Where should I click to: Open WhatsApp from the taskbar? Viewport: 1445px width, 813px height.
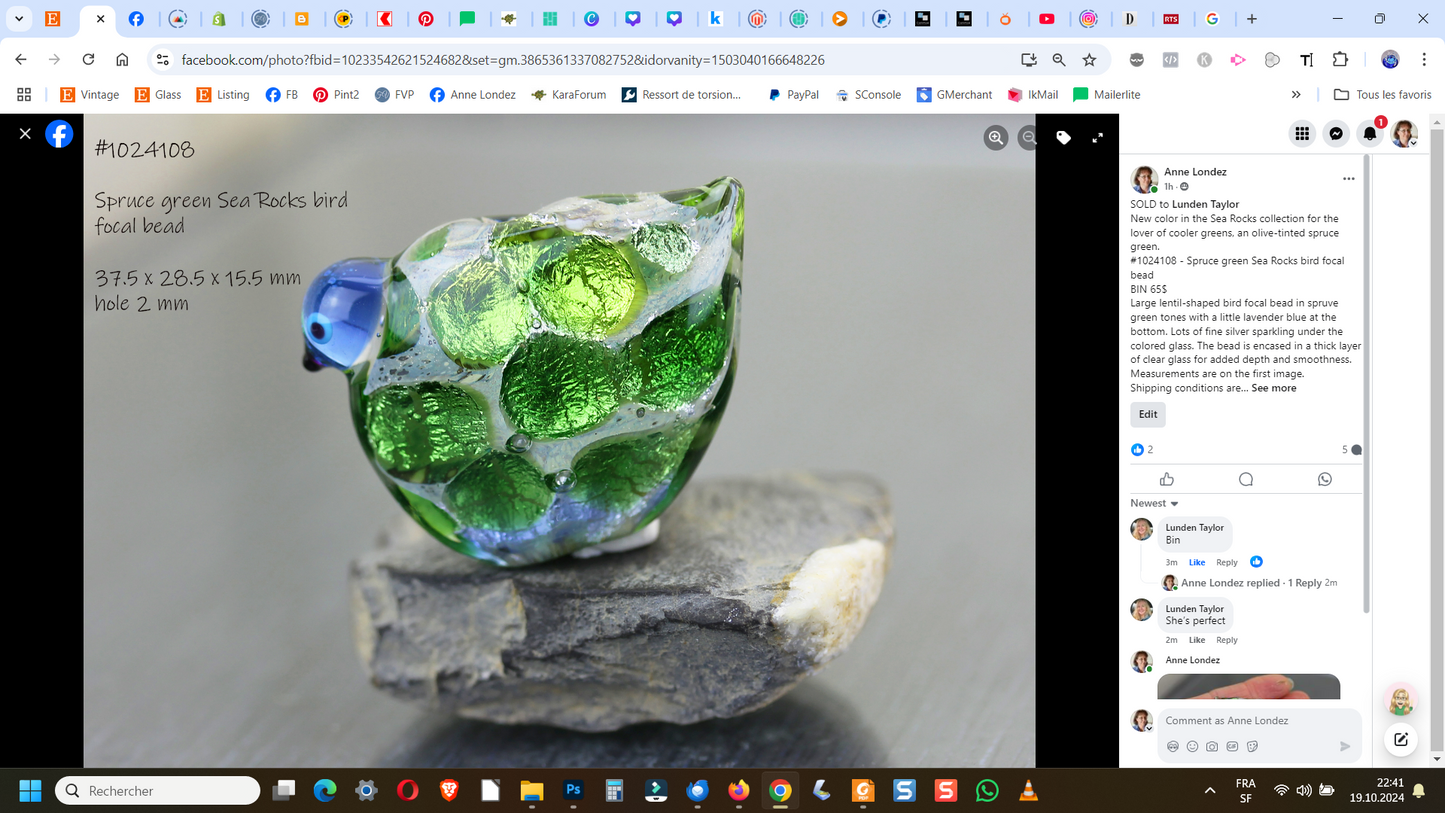pyautogui.click(x=987, y=791)
